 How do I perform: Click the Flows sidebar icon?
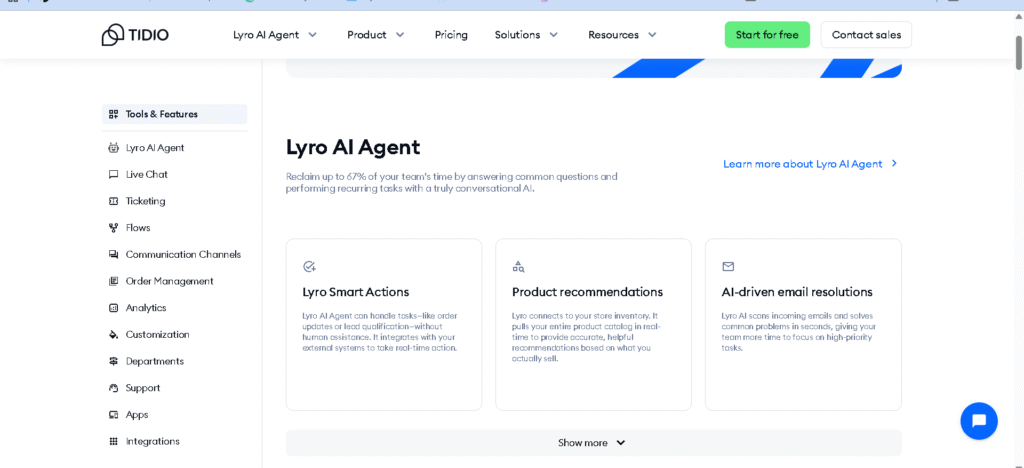coord(113,228)
